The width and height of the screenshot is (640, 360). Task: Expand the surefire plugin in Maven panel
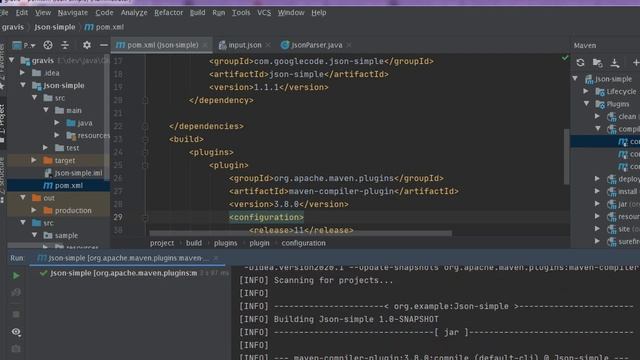(x=598, y=241)
